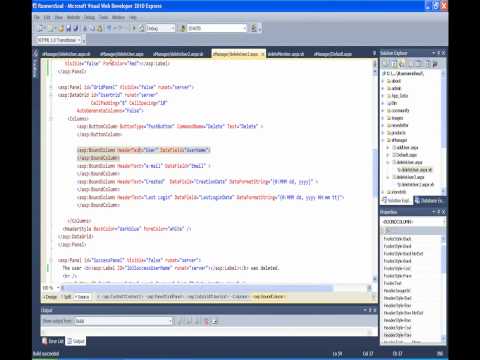This screenshot has height=360, width=480.
Task: Select the products folder
Action: 397,133
